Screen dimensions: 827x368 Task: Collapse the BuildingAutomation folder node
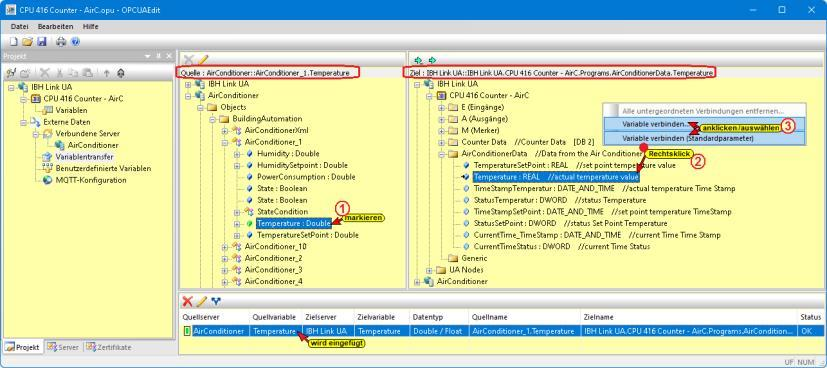(x=213, y=119)
